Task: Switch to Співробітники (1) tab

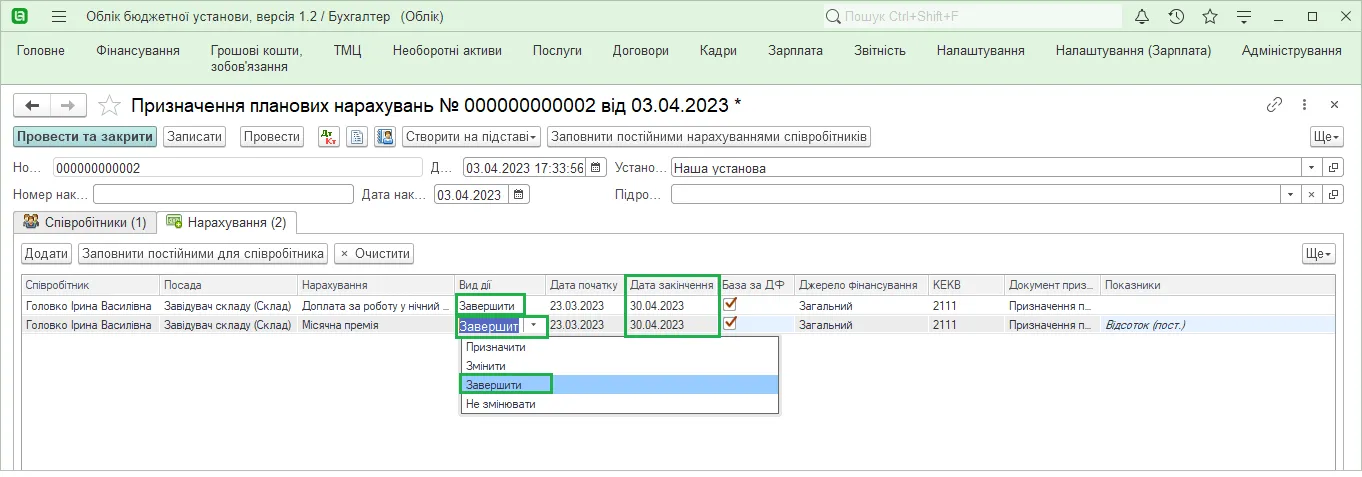Action: 85,222
